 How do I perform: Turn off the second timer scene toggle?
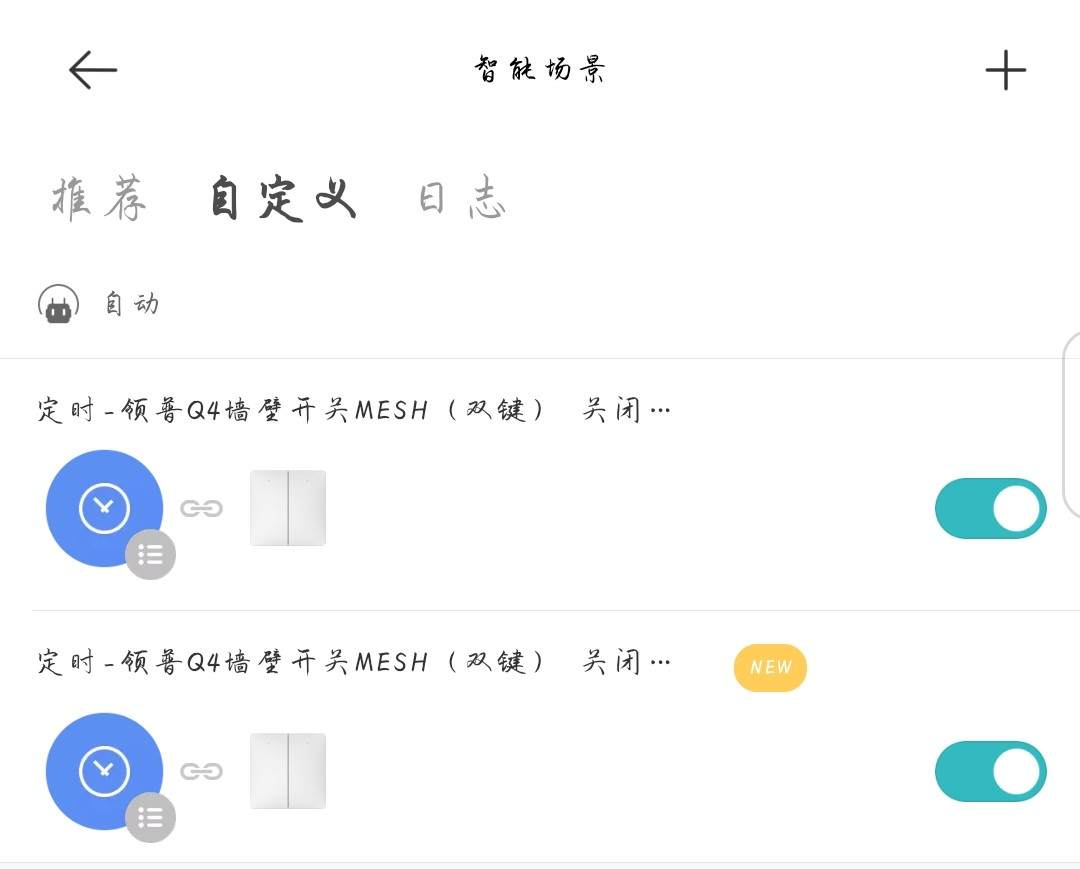[990, 771]
